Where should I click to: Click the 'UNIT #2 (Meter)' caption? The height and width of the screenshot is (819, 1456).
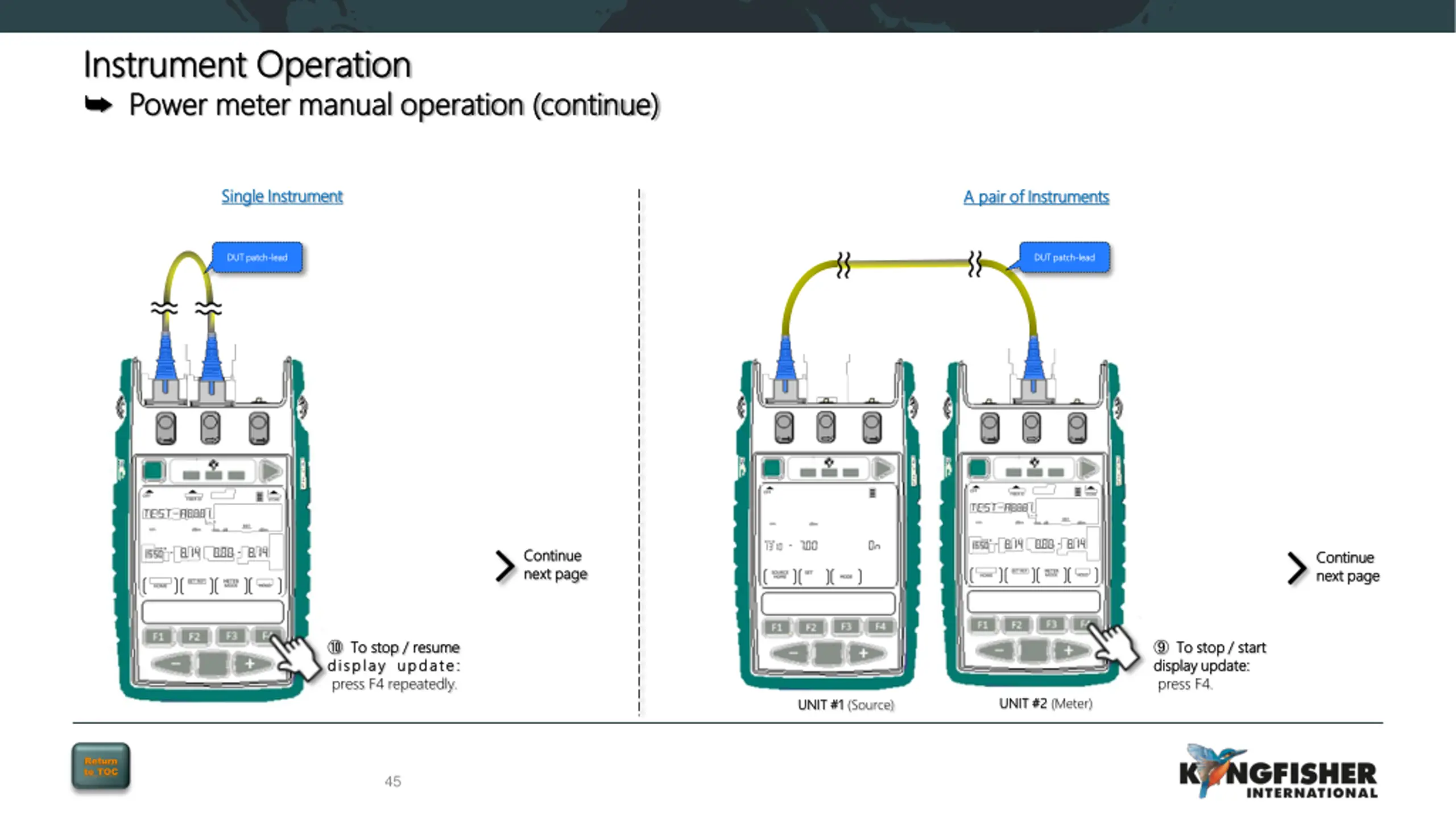[x=1046, y=704]
